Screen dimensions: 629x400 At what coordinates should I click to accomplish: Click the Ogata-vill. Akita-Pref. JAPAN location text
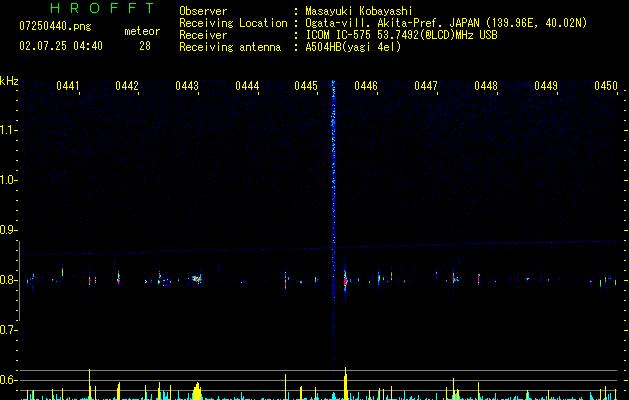tap(446, 23)
